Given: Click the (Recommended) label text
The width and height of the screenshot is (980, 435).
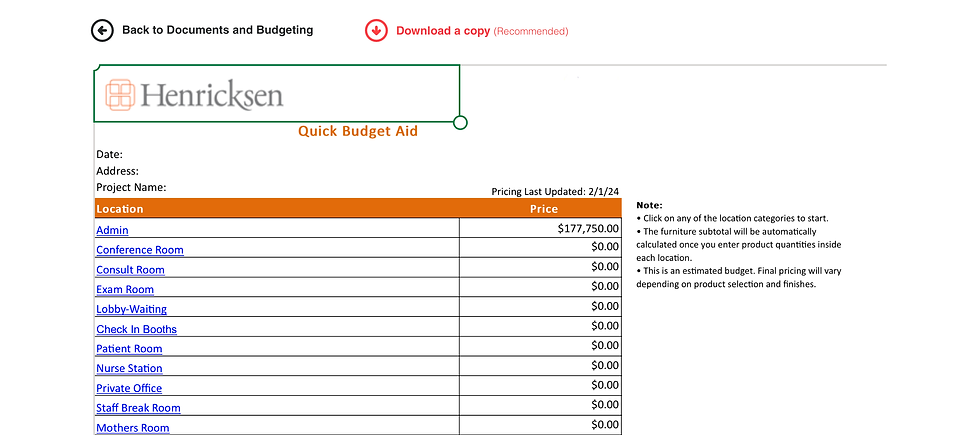Looking at the screenshot, I should [531, 31].
